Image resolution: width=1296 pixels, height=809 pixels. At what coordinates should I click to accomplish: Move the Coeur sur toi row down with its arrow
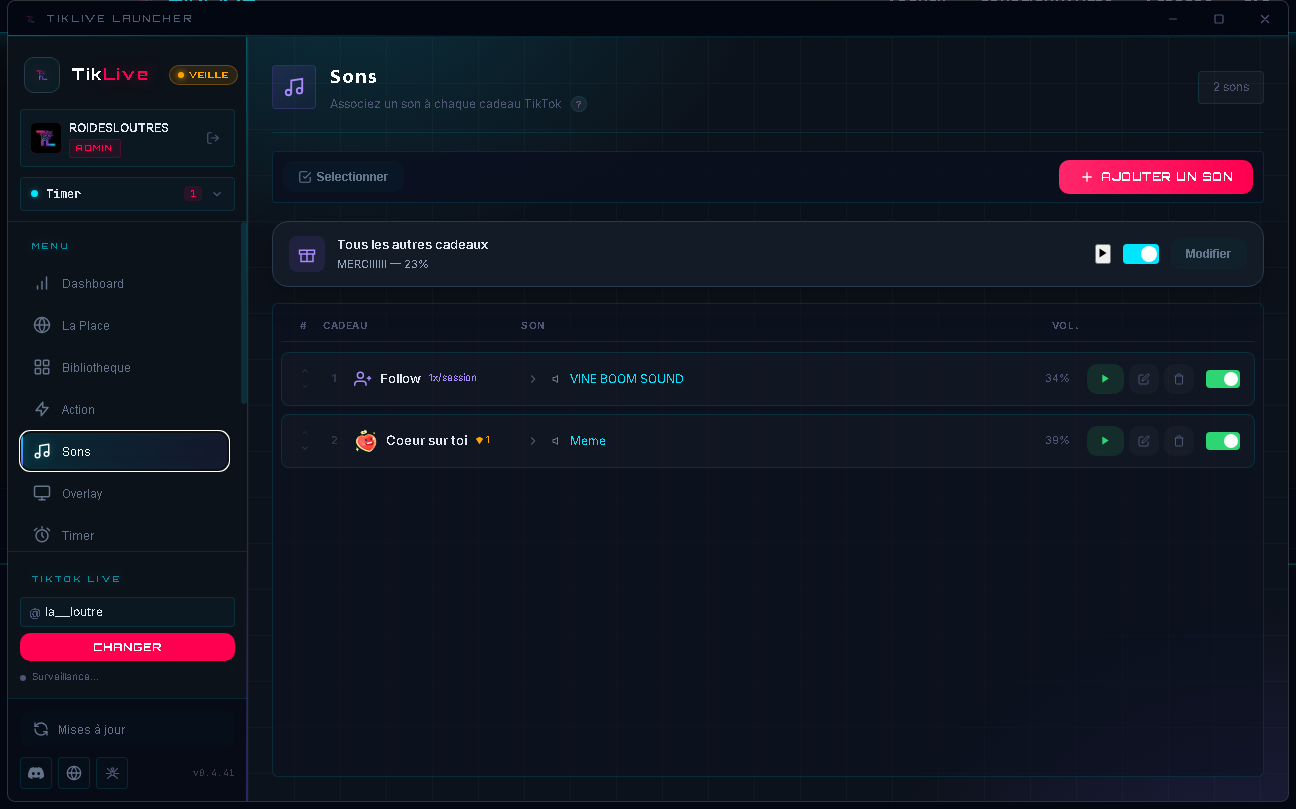305,448
